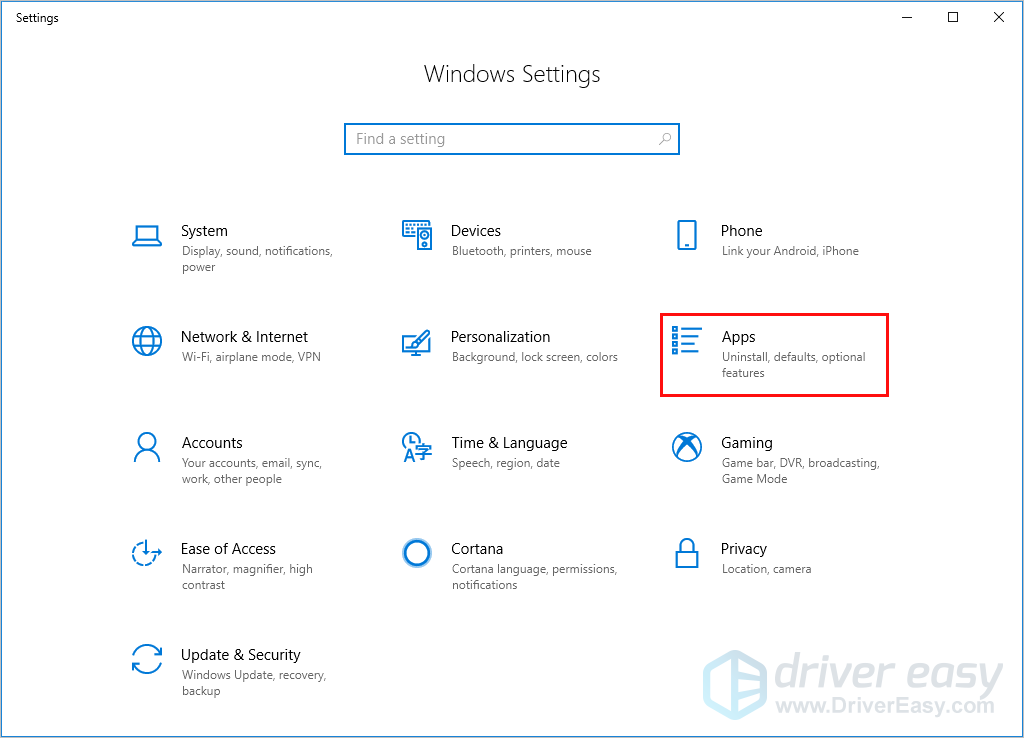
Task: Open the 'Uninstall, defaults, optional features' description
Action: pos(793,365)
